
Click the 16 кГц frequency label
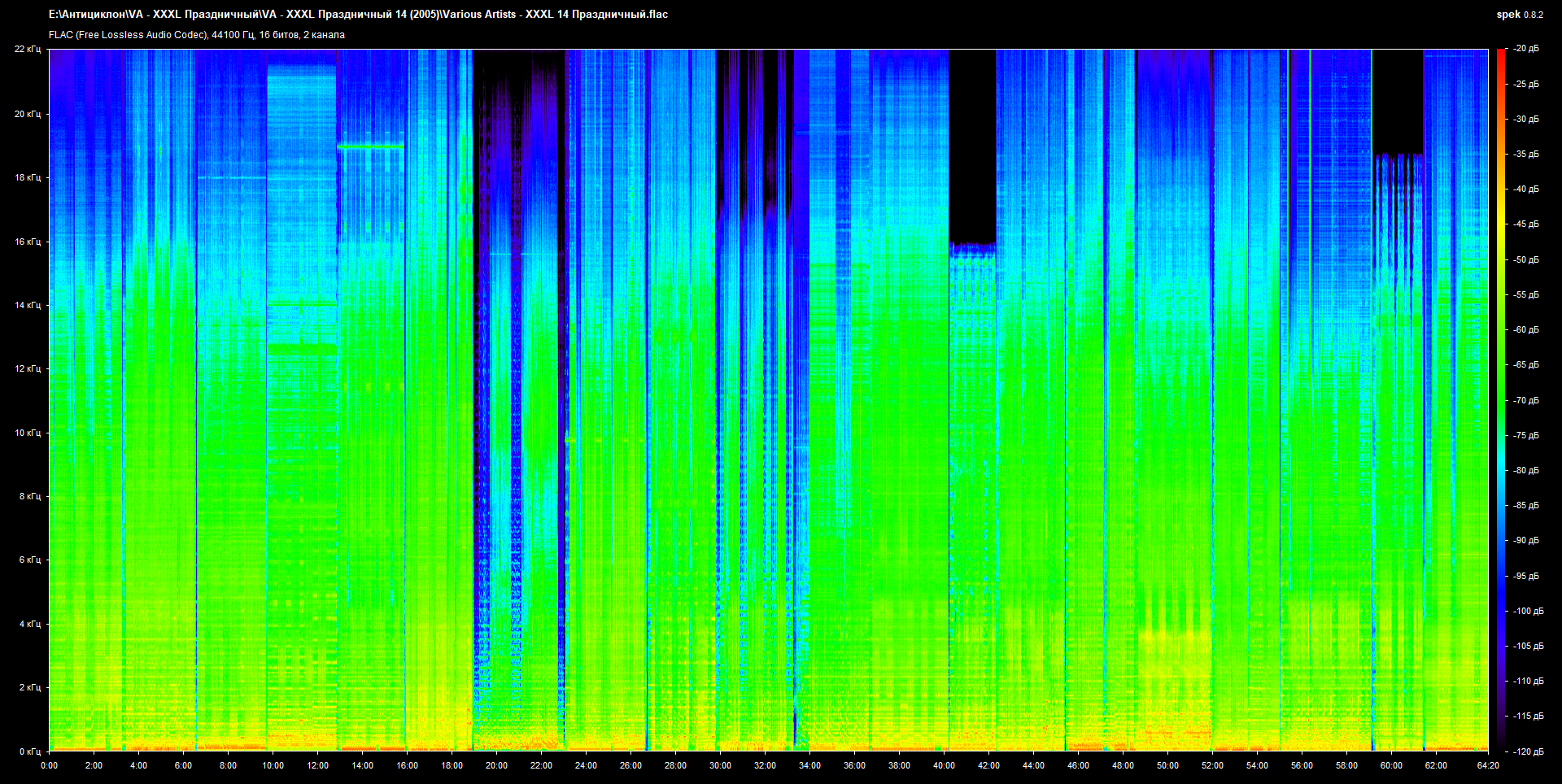pyautogui.click(x=27, y=242)
